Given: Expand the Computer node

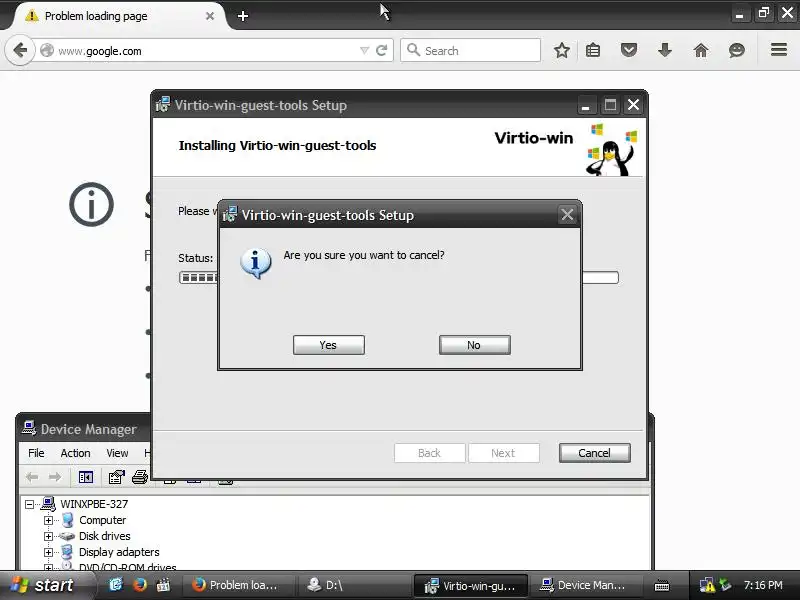Looking at the screenshot, I should pos(48,520).
